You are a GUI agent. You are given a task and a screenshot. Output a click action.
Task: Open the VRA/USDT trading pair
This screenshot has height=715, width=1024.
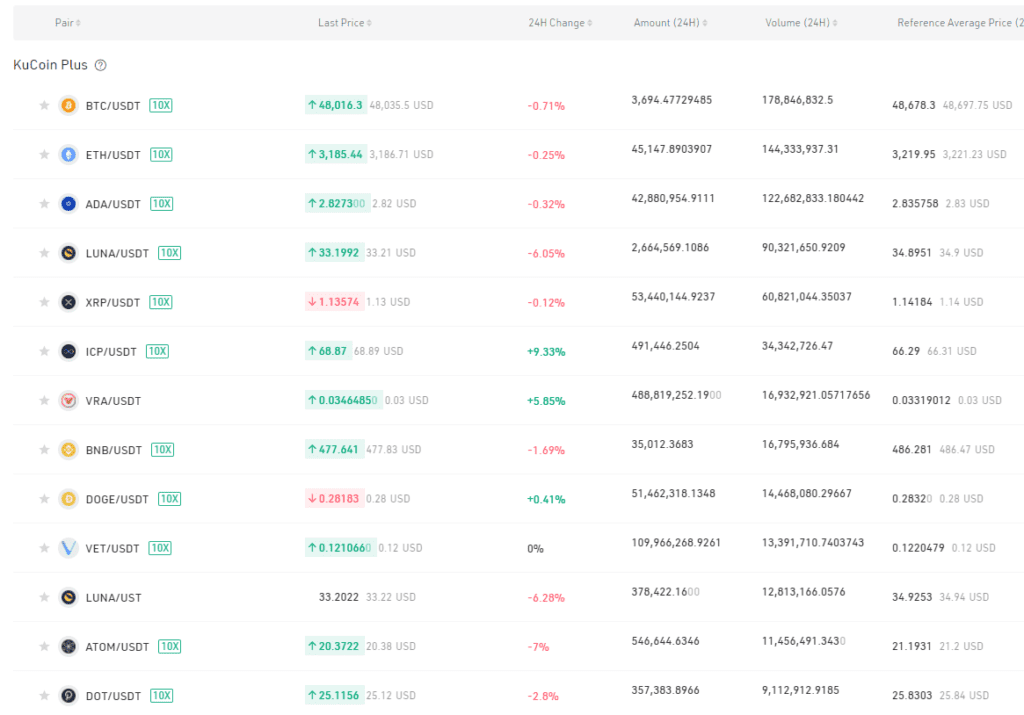(x=113, y=401)
